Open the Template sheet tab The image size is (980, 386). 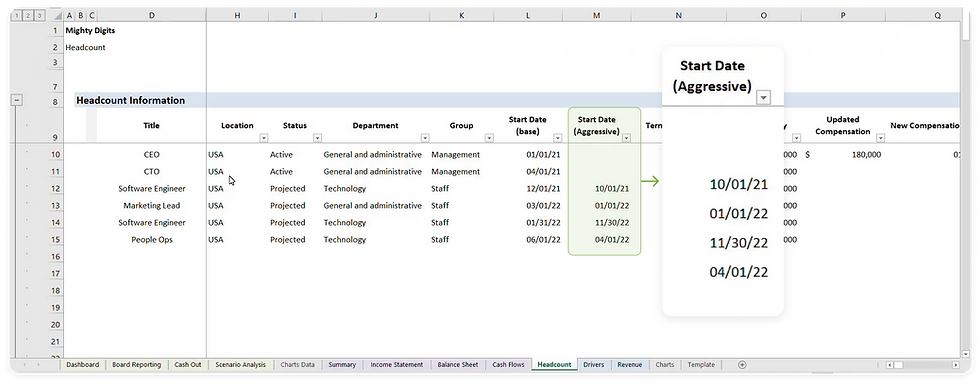[x=701, y=365]
